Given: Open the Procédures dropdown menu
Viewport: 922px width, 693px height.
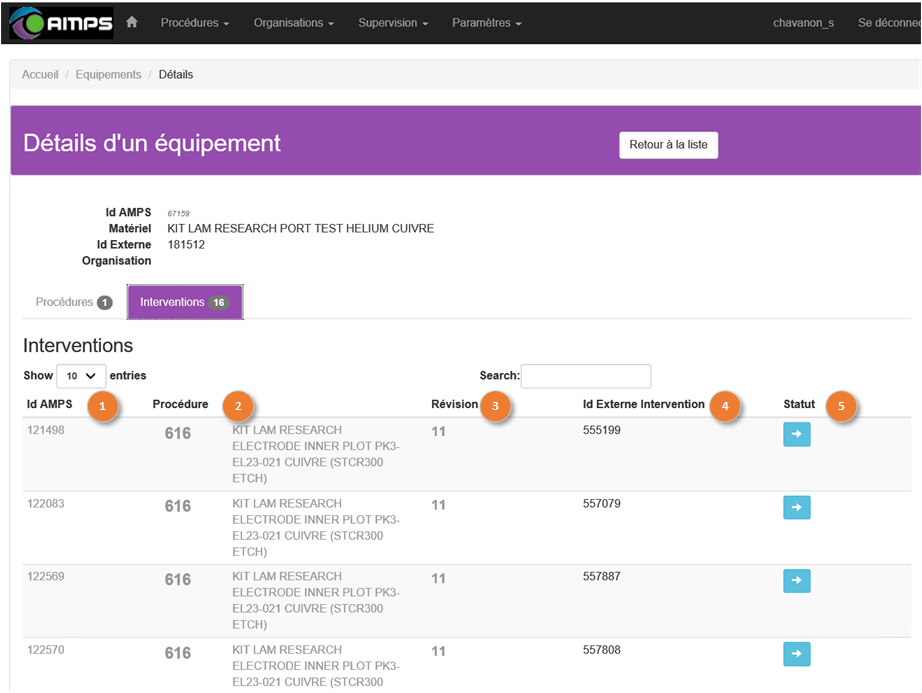Looking at the screenshot, I should click(x=195, y=23).
